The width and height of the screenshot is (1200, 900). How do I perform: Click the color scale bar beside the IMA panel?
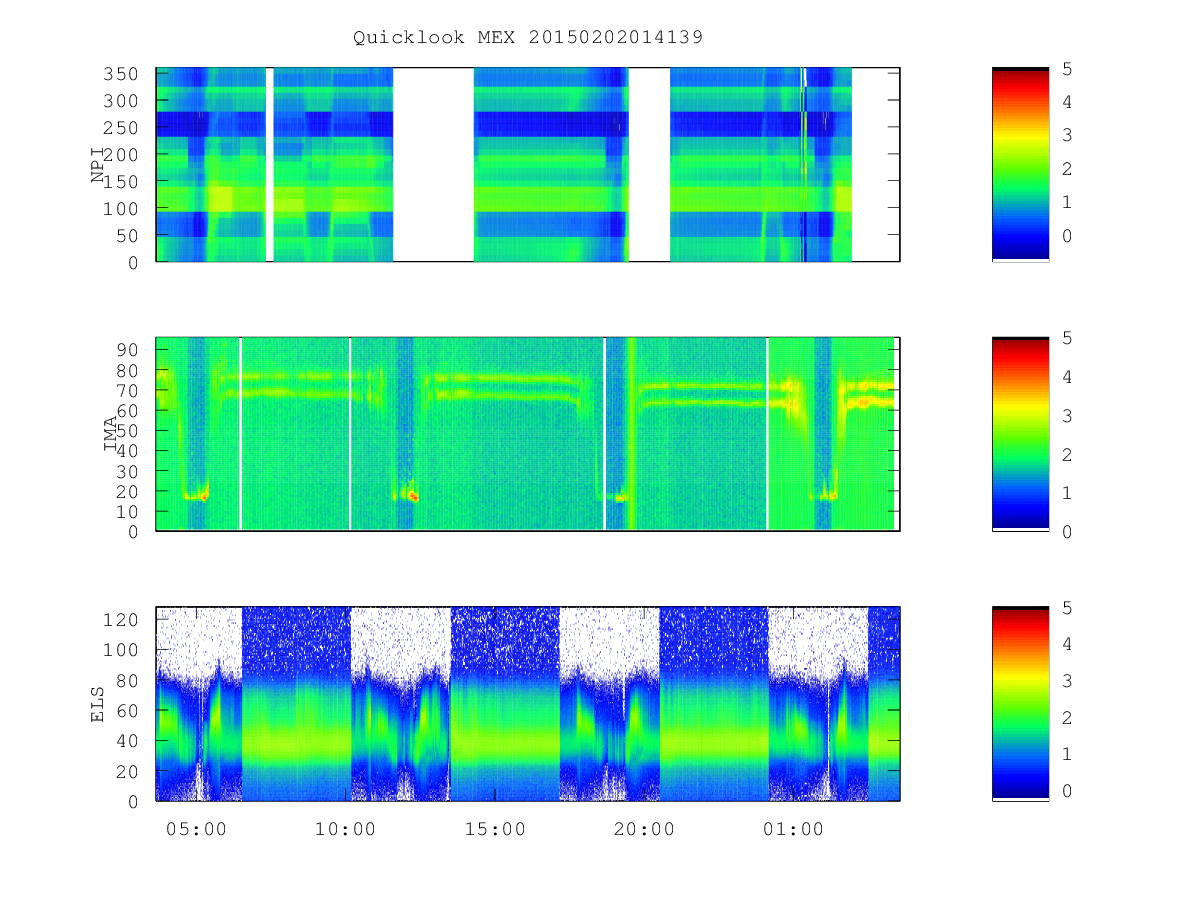pos(1020,434)
